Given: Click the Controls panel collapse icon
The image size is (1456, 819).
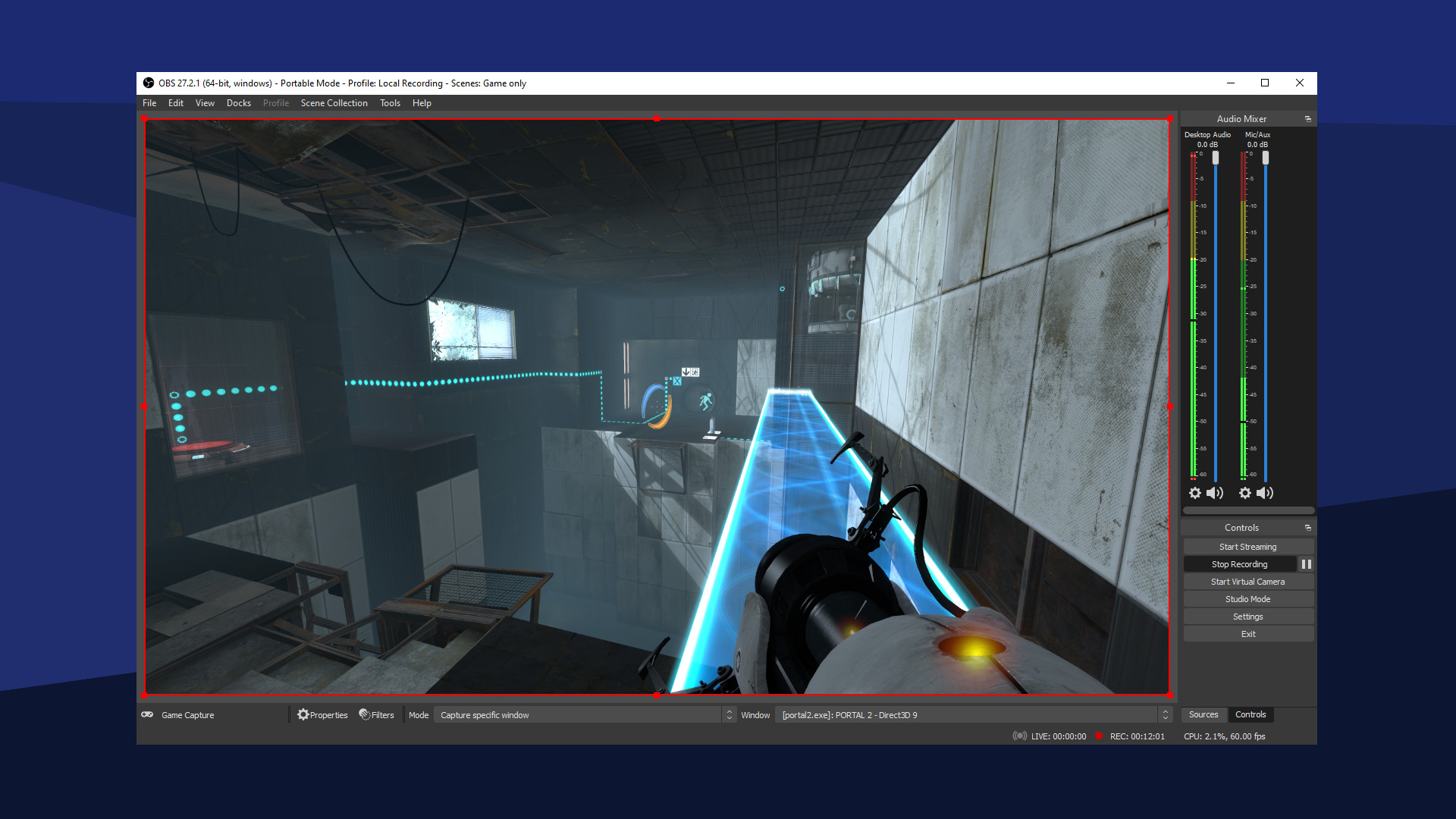Looking at the screenshot, I should [1307, 527].
